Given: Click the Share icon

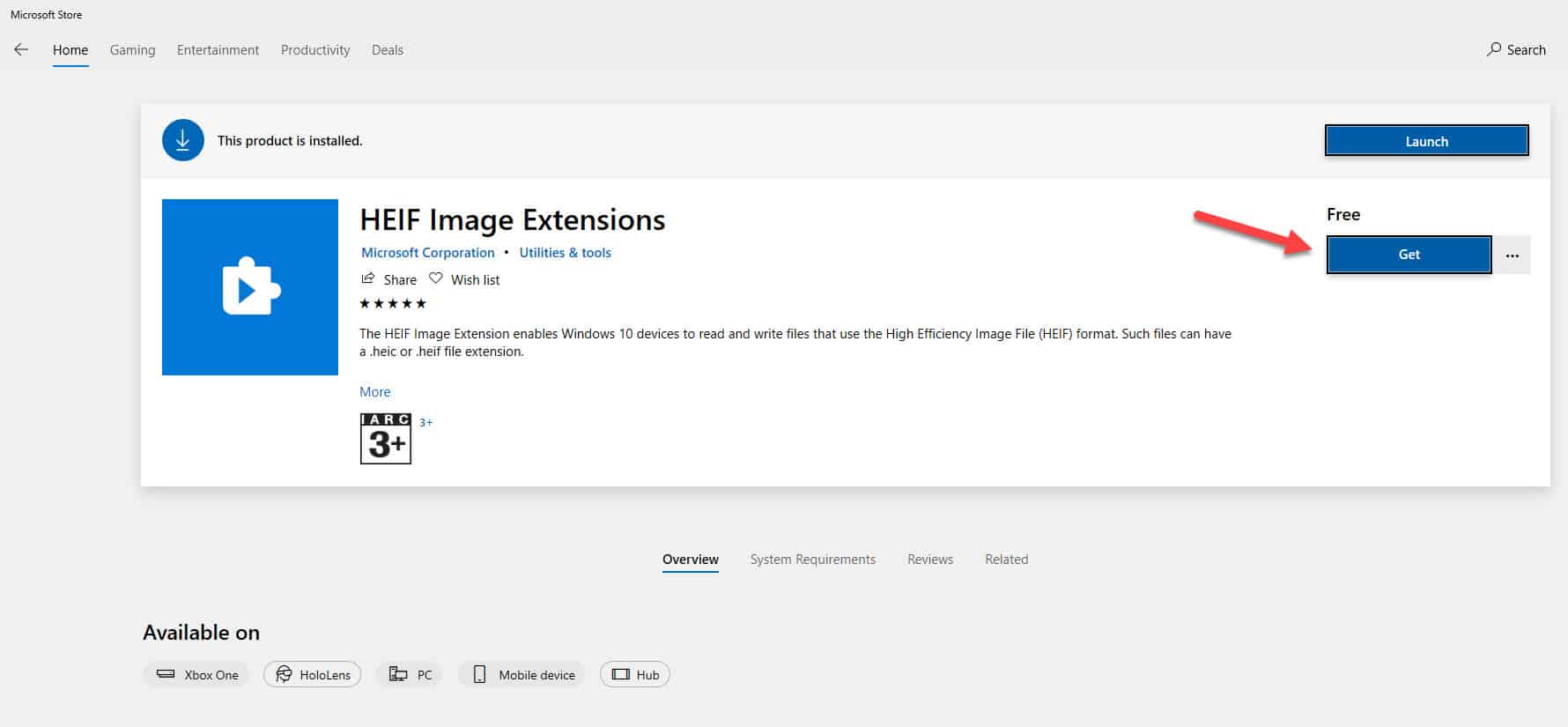Looking at the screenshot, I should (368, 279).
